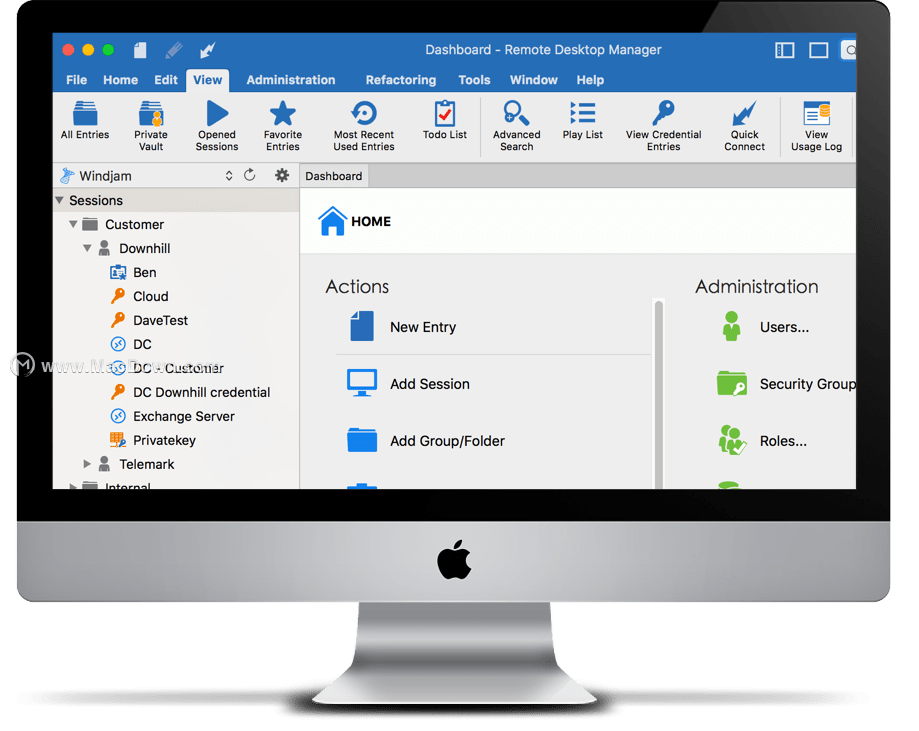View Credential Entries
This screenshot has width=919, height=731.
click(x=662, y=123)
